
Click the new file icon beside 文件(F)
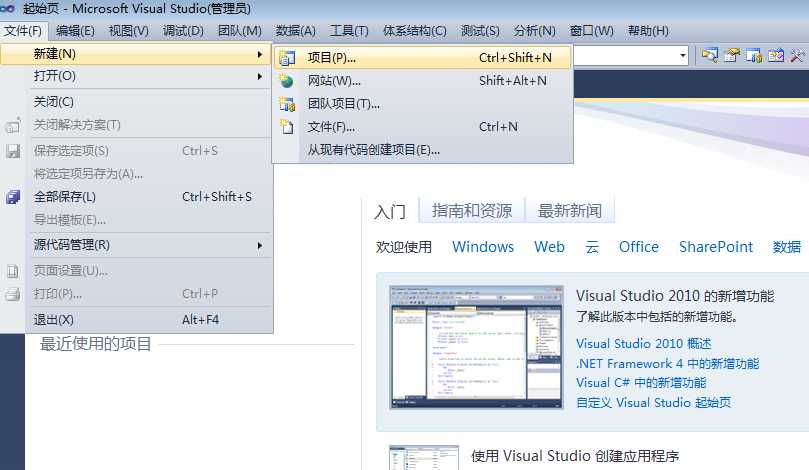tap(286, 127)
